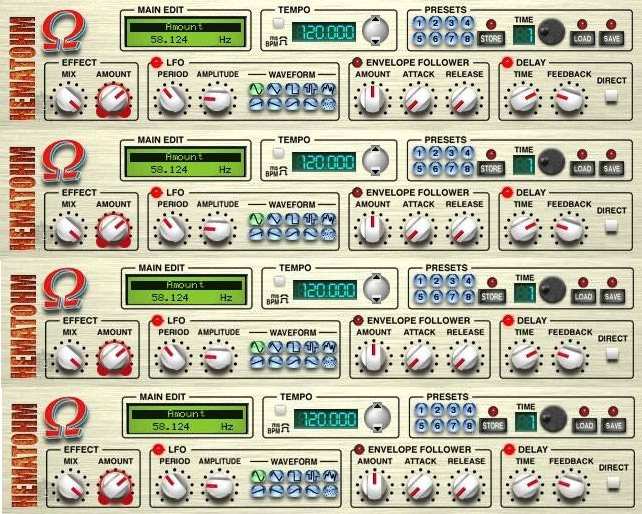Toggle Delay power LED in top instance

click(x=507, y=63)
